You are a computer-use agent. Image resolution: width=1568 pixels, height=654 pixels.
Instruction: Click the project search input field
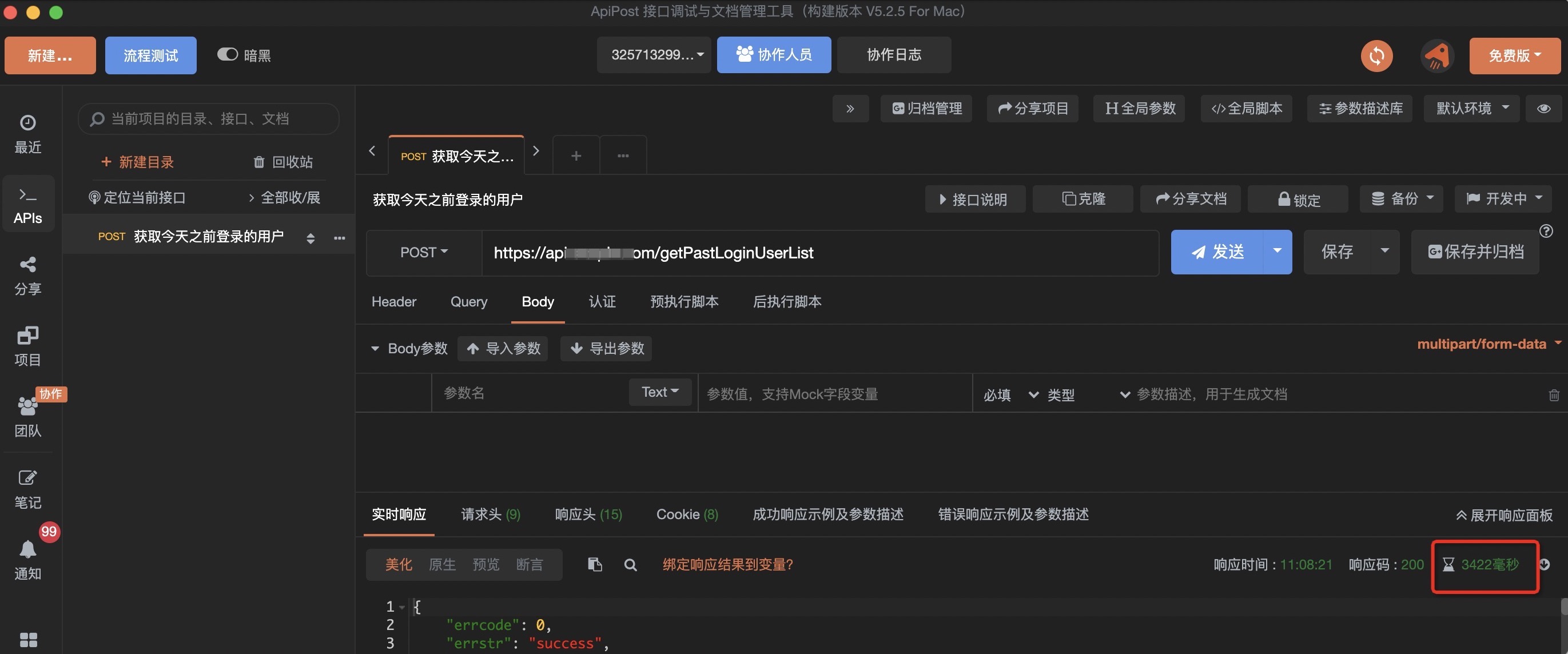[x=209, y=119]
